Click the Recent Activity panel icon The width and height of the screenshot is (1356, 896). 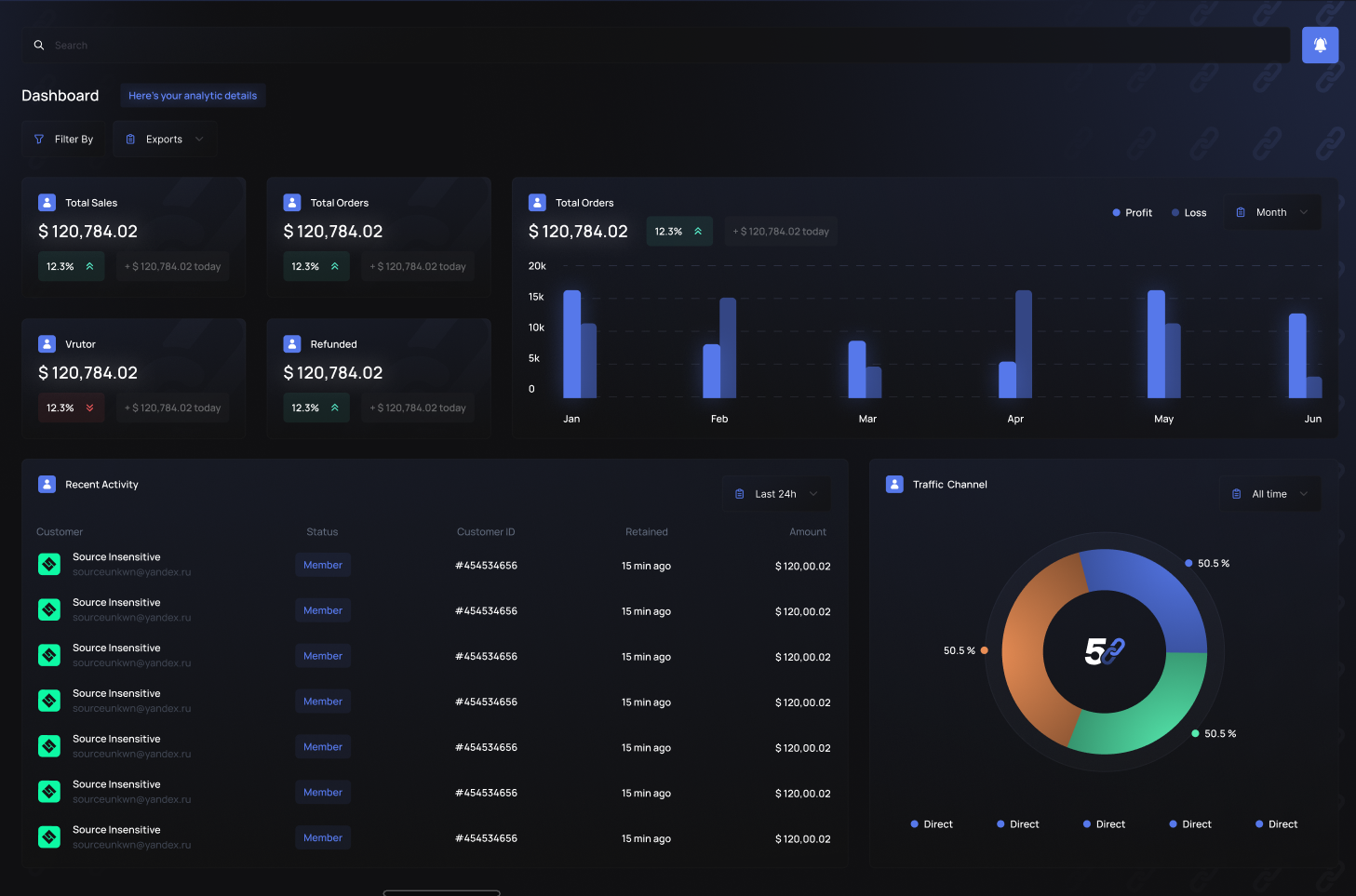pyautogui.click(x=47, y=484)
